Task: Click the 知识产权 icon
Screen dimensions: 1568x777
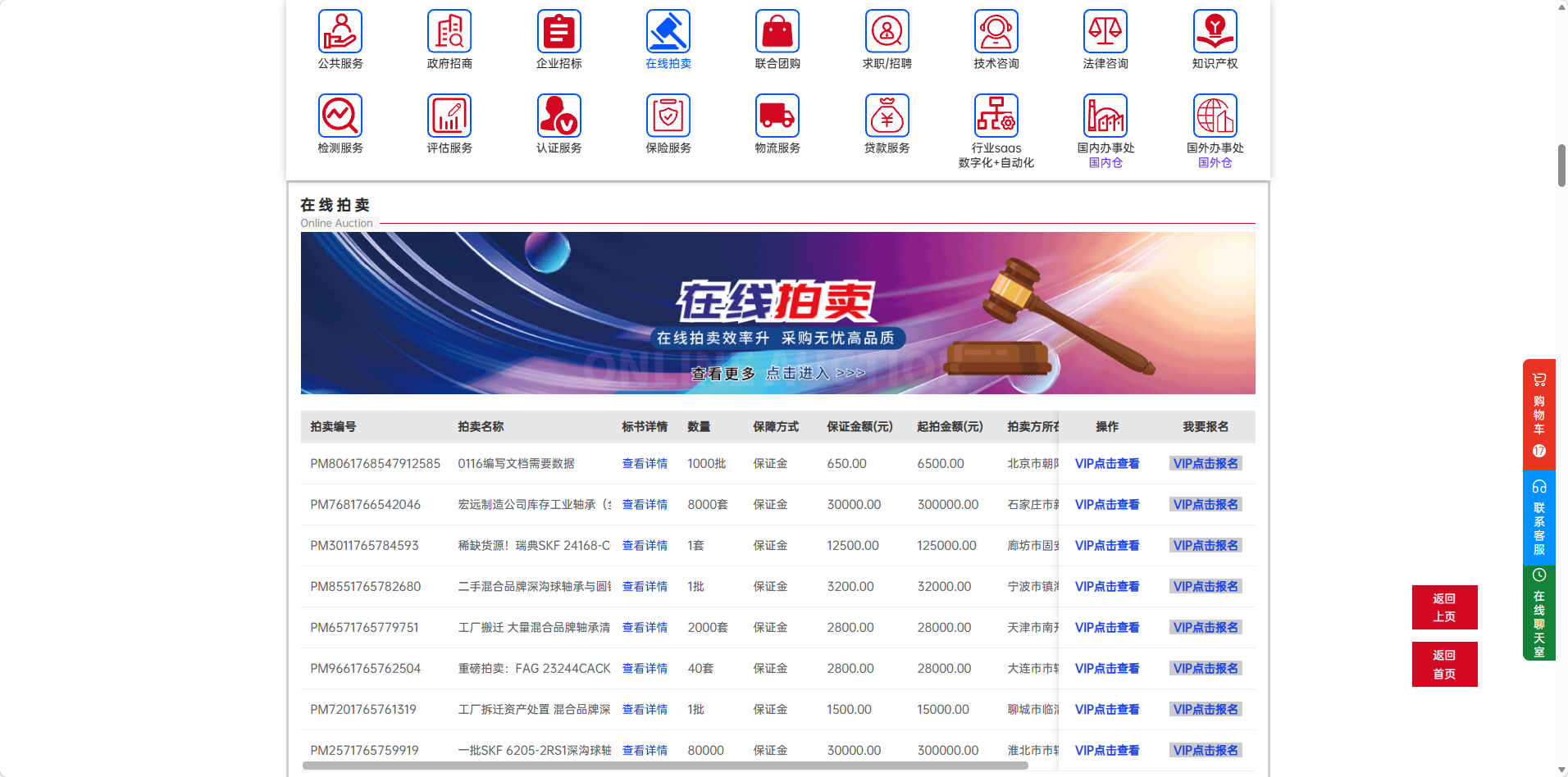Action: click(1215, 32)
